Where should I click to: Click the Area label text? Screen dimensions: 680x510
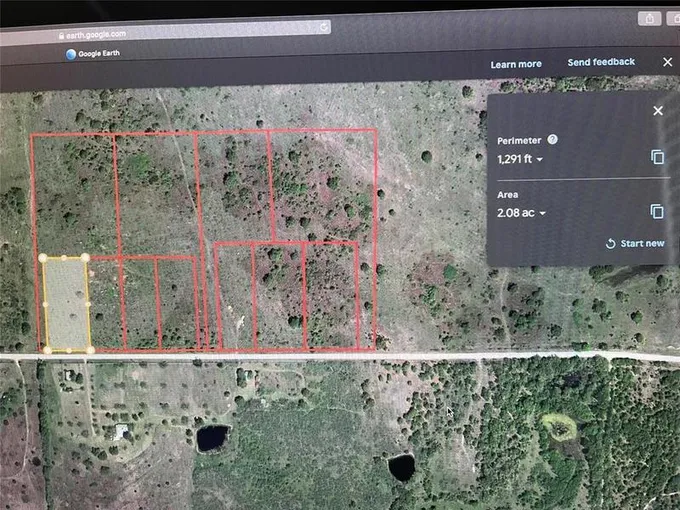(x=507, y=195)
